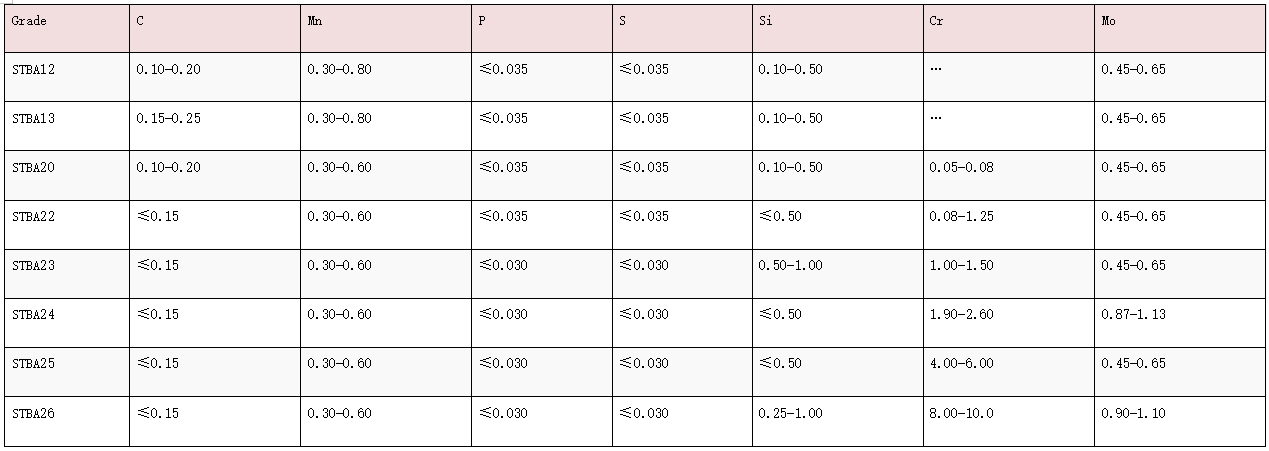The height and width of the screenshot is (451, 1269).
Task: Select the STBA24 grade cell
Action: [33, 315]
